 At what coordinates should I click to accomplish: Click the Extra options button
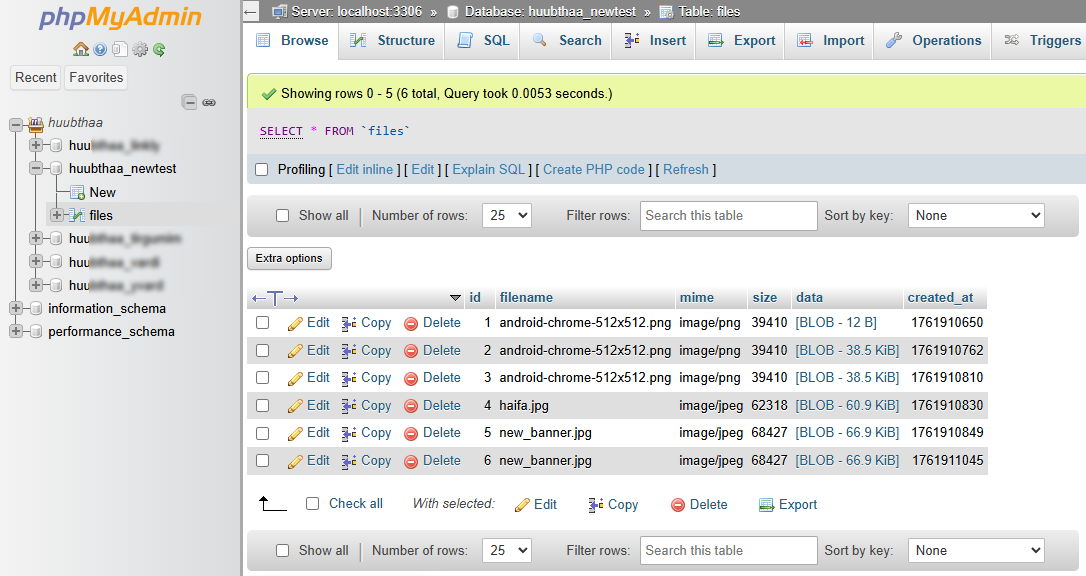(x=289, y=258)
